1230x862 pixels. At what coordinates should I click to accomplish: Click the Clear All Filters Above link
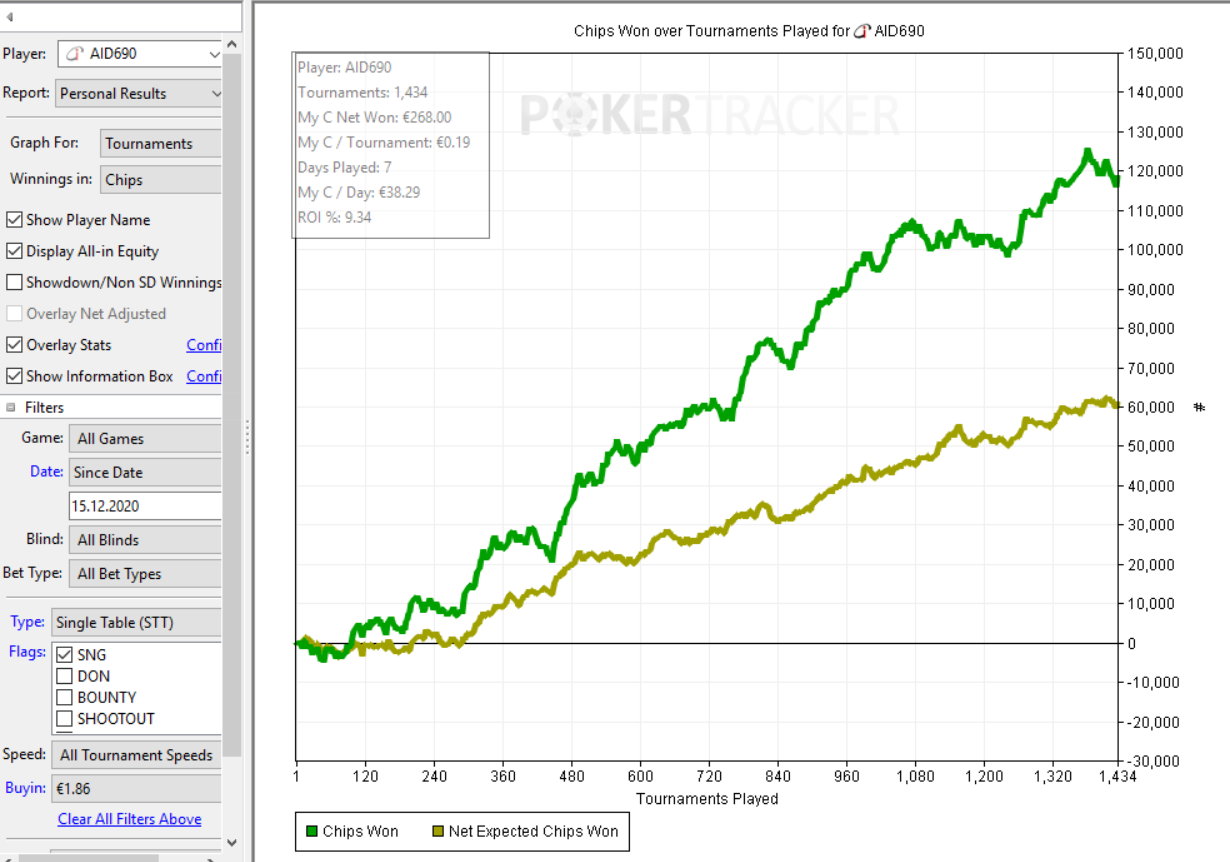(x=129, y=819)
